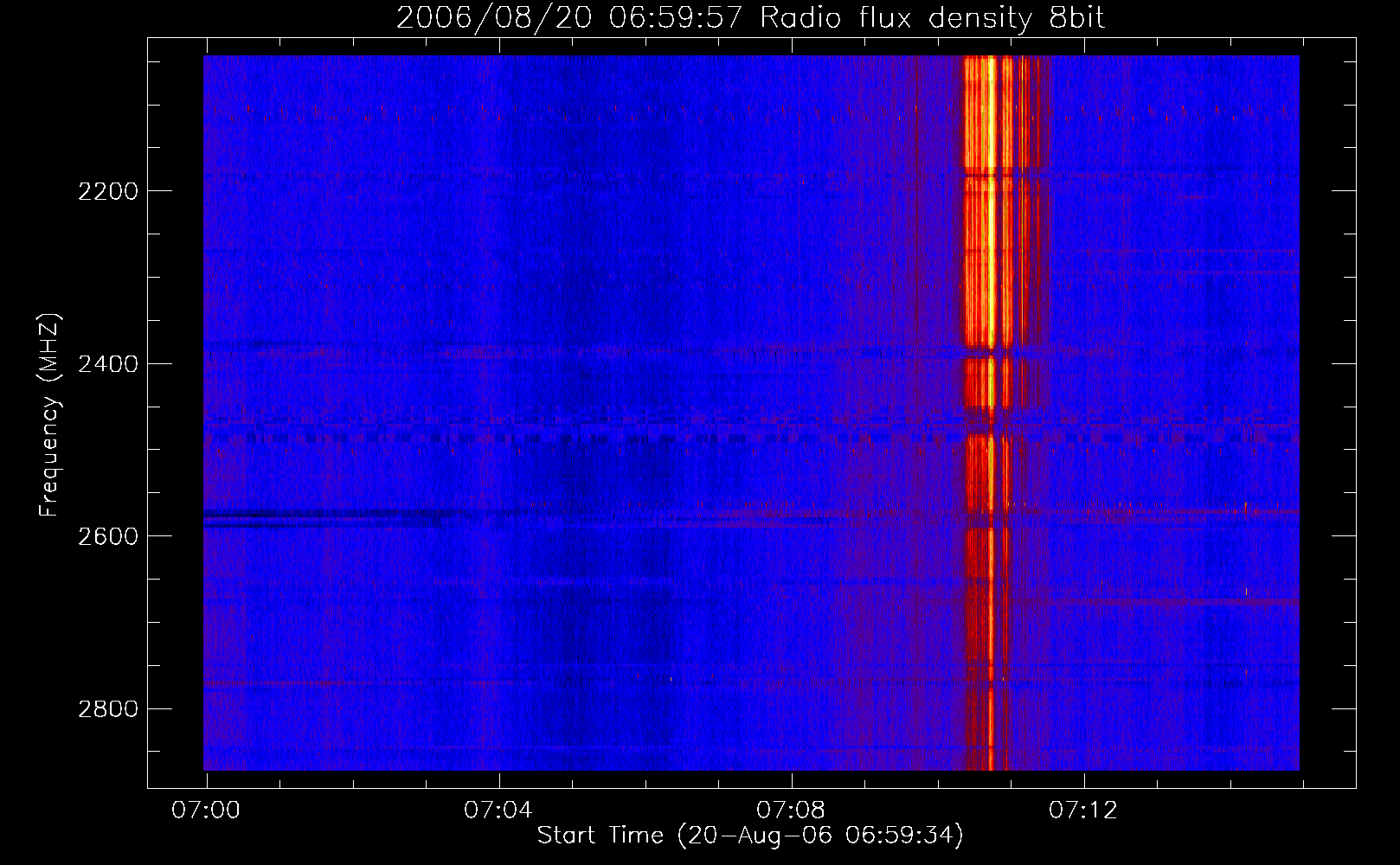This screenshot has height=865, width=1400.
Task: Click the 07:00 time tick label
Action: [x=206, y=811]
